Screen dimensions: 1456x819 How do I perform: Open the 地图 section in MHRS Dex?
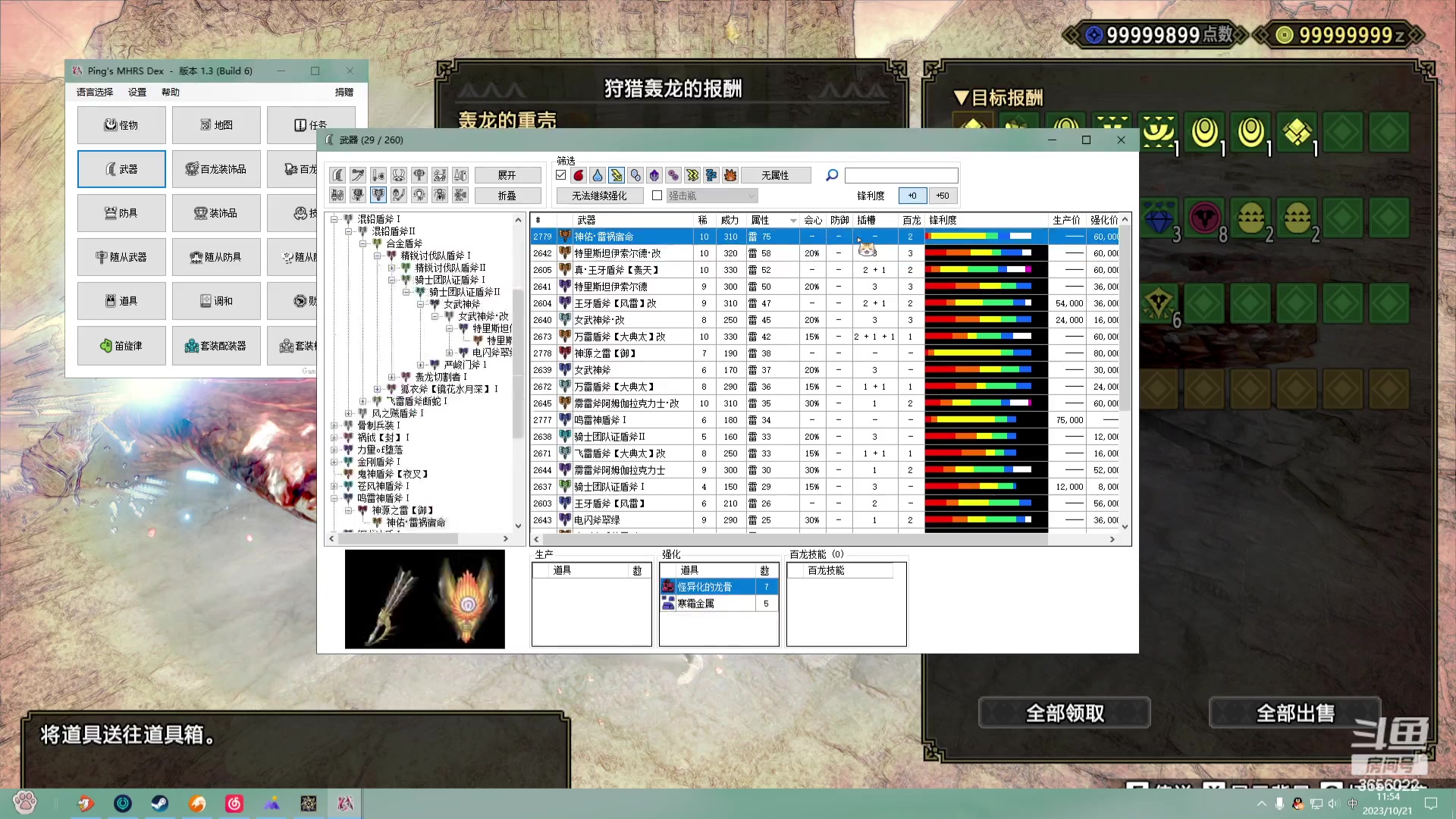click(216, 125)
